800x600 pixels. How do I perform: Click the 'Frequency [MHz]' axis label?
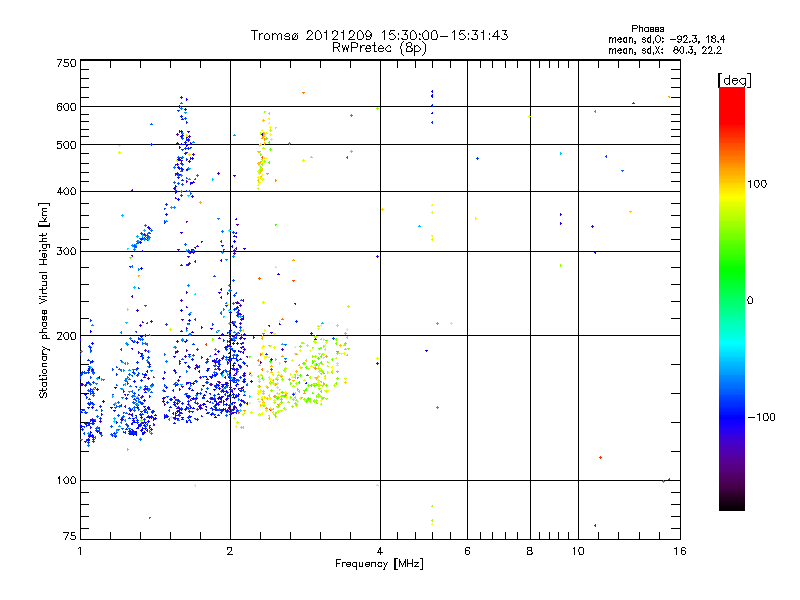(x=379, y=564)
